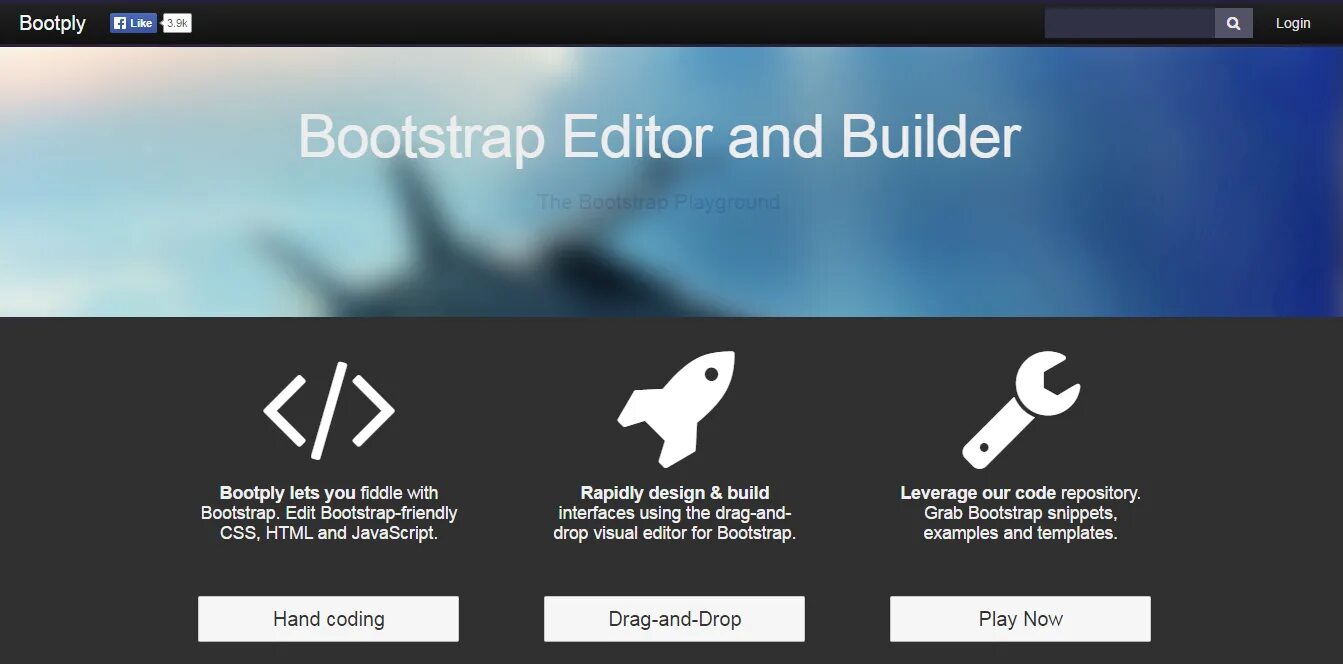
Task: Click the 3.9k like count badge
Action: (x=177, y=23)
